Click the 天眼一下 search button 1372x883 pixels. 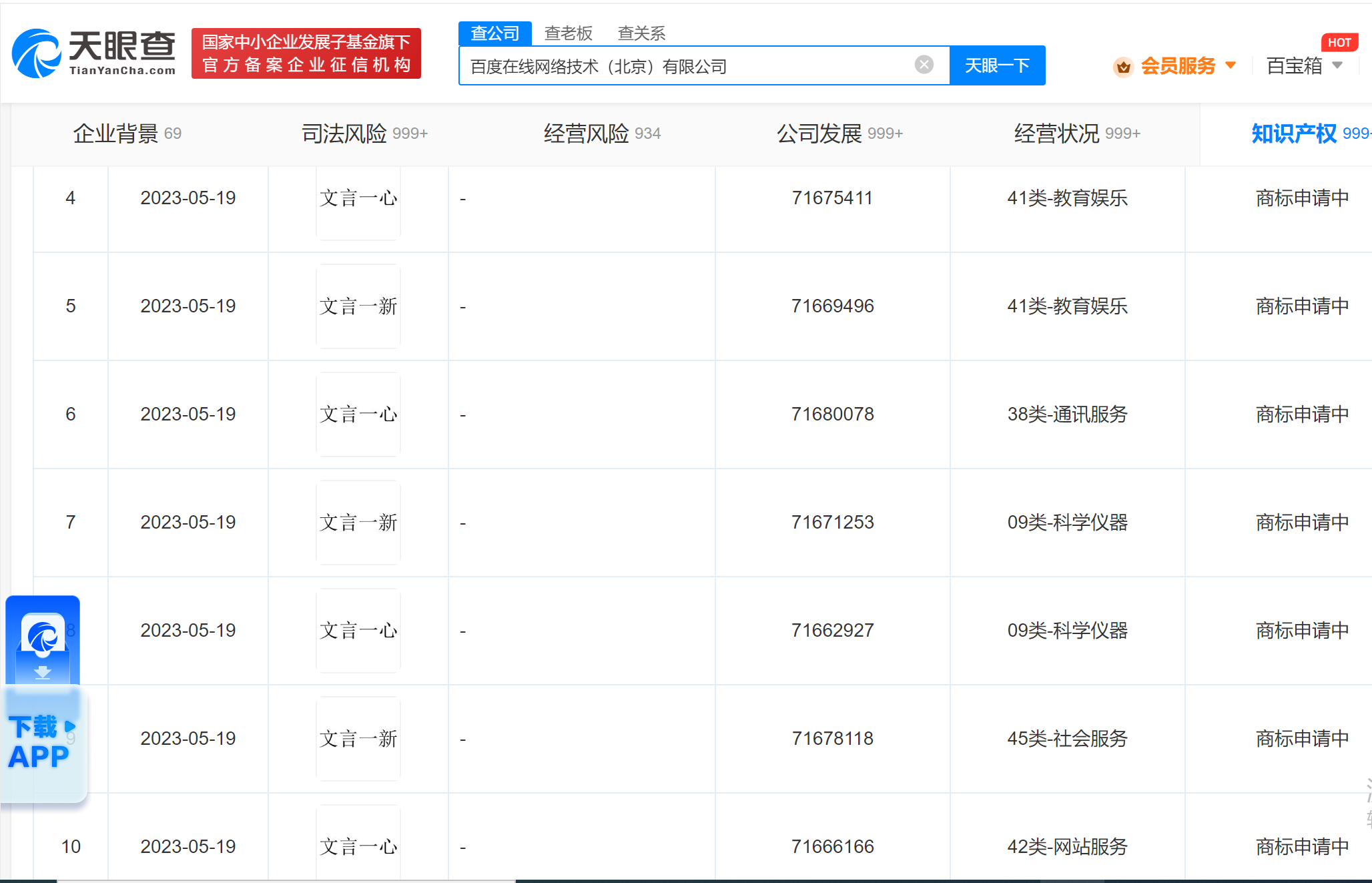coord(997,65)
